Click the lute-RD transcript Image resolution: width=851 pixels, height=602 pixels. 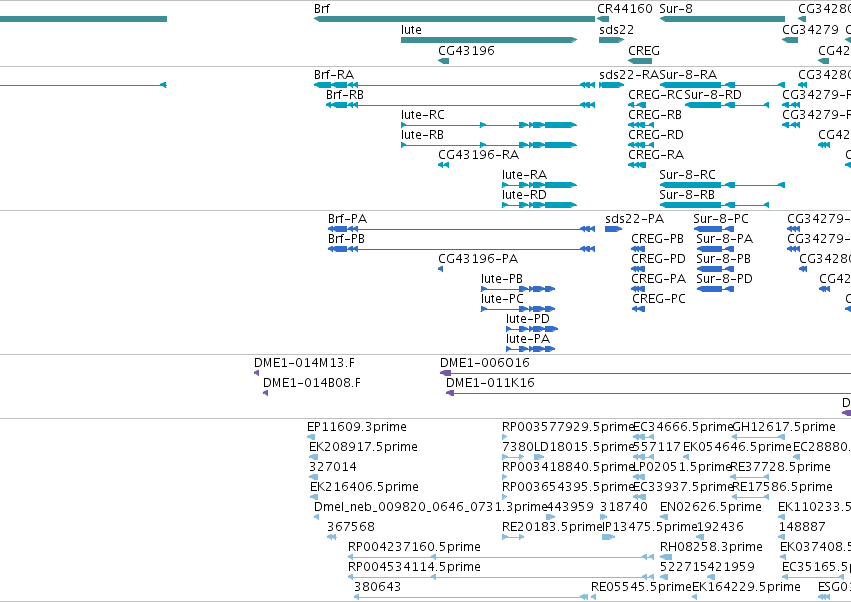[539, 205]
